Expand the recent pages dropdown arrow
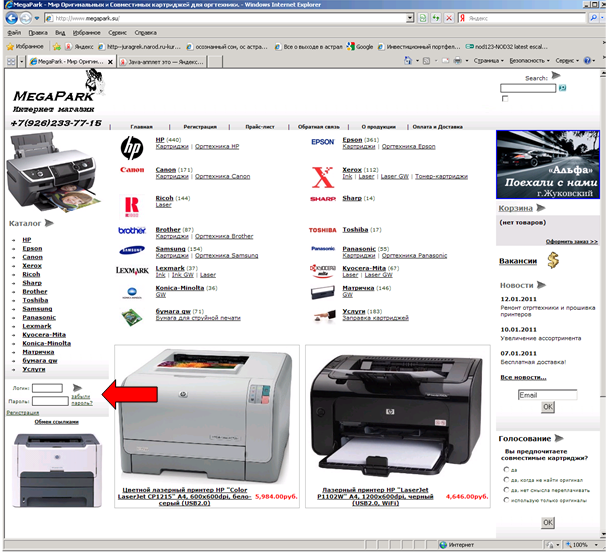 click(x=37, y=18)
